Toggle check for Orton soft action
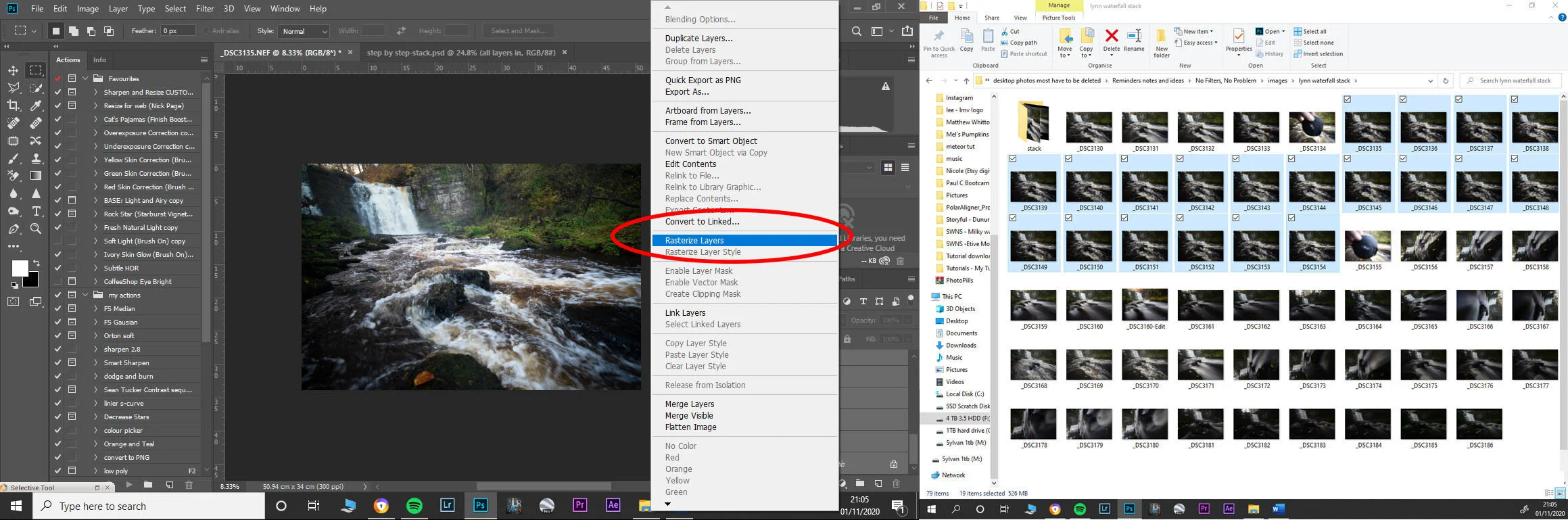Screen dimensions: 1568x520 58,335
